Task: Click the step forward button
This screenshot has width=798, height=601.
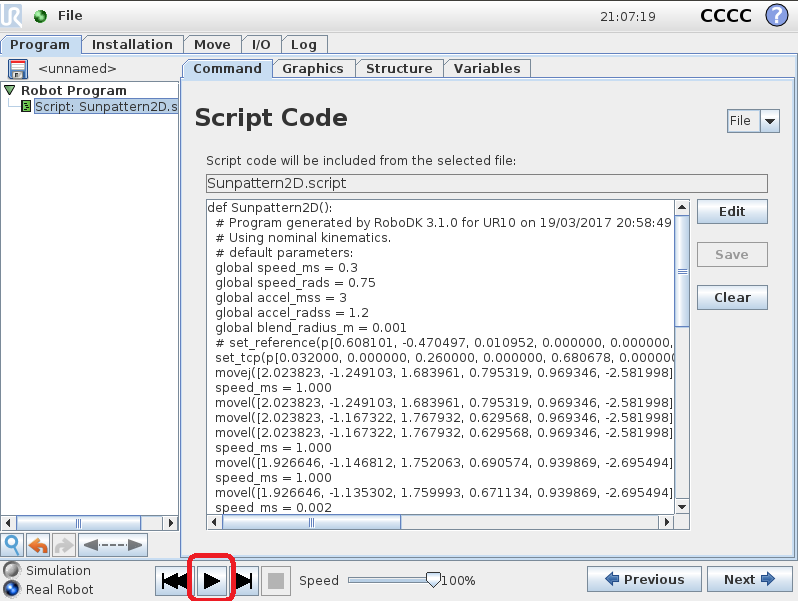Action: [245, 580]
